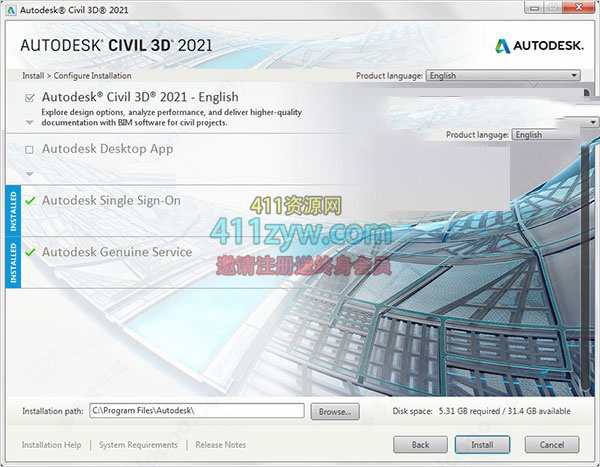Start installation with the Install button
600x467 pixels.
(x=482, y=444)
